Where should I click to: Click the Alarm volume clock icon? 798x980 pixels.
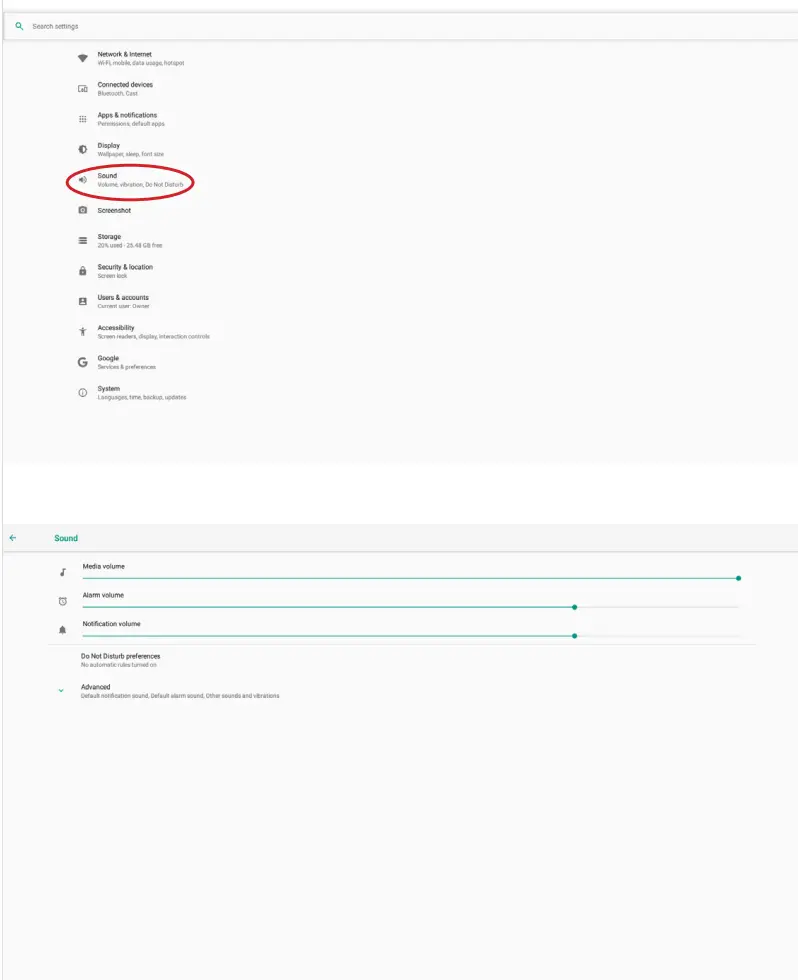point(62,601)
